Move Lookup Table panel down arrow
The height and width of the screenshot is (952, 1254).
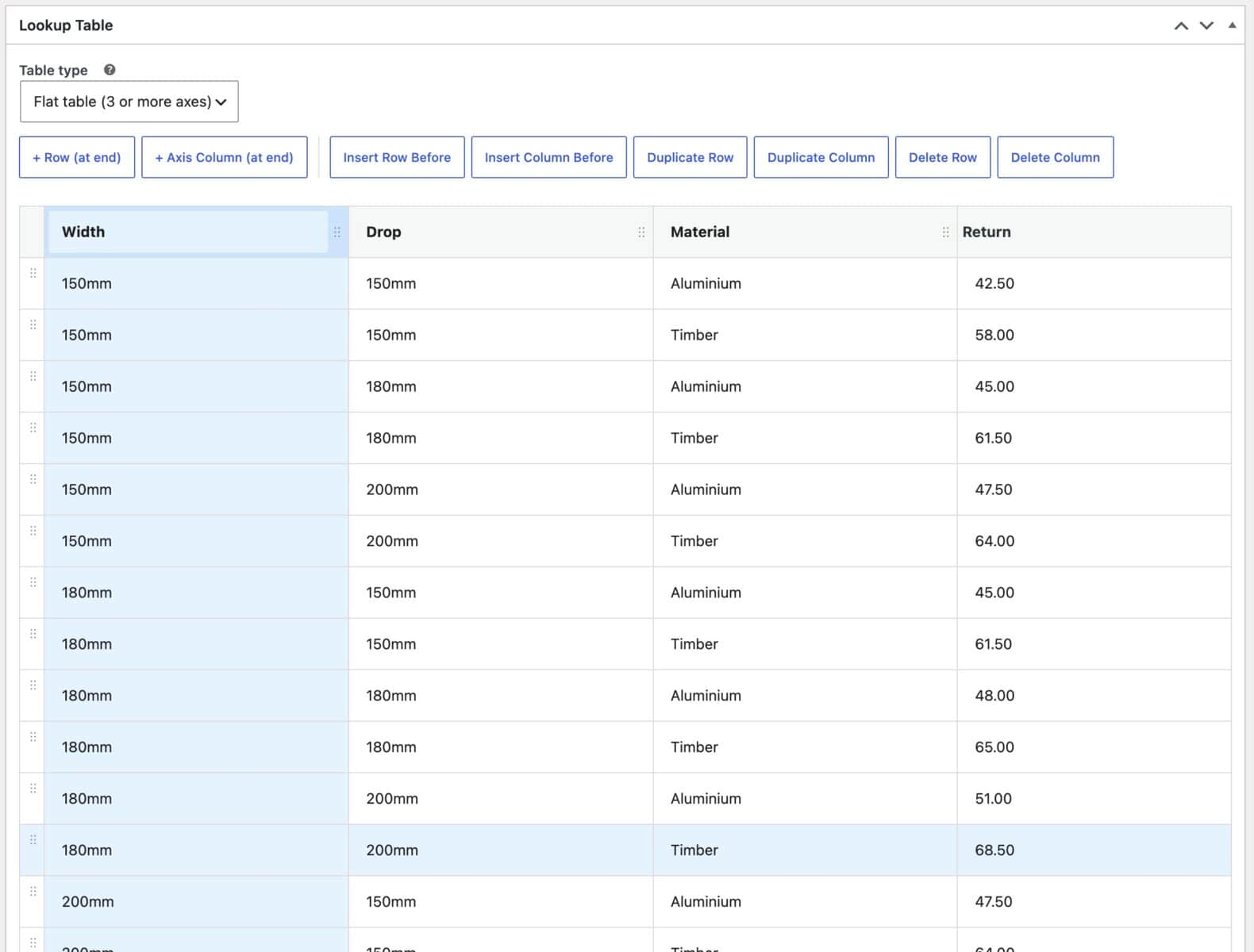(1206, 25)
